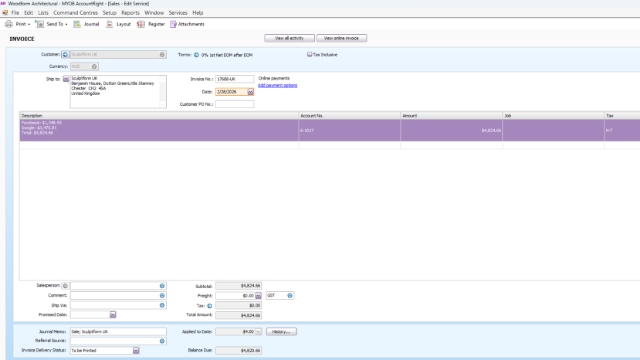Click the Amount column header
The image size is (640, 360).
(451, 116)
